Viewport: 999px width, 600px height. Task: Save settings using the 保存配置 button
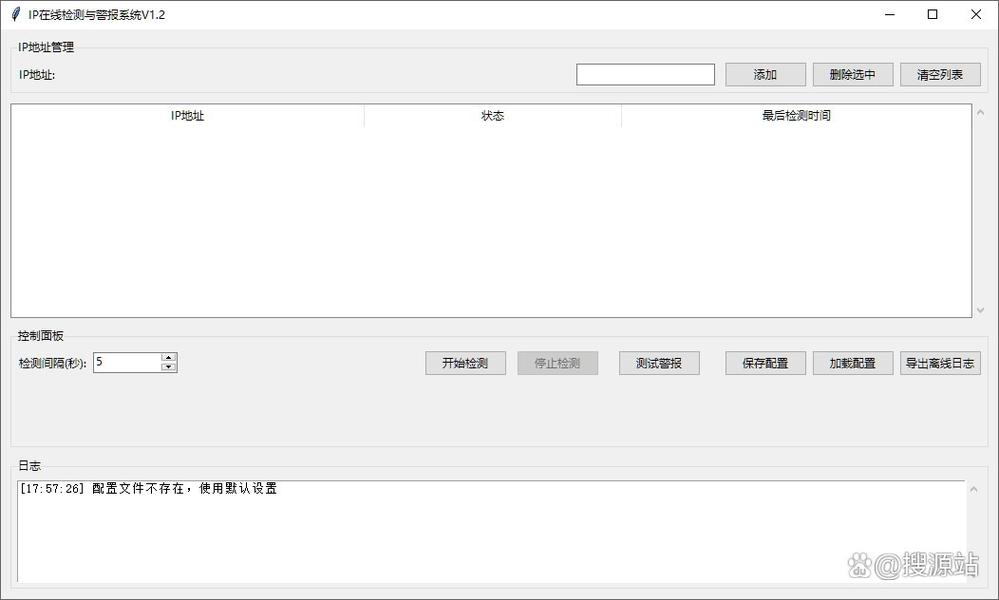click(x=765, y=363)
